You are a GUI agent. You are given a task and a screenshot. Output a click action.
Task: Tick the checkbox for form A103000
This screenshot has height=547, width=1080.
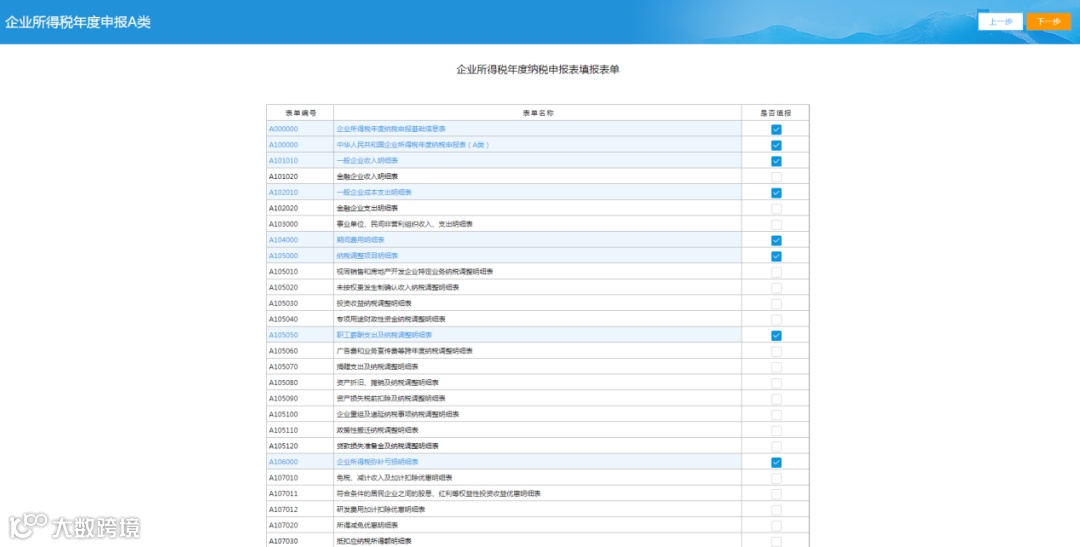tap(776, 225)
